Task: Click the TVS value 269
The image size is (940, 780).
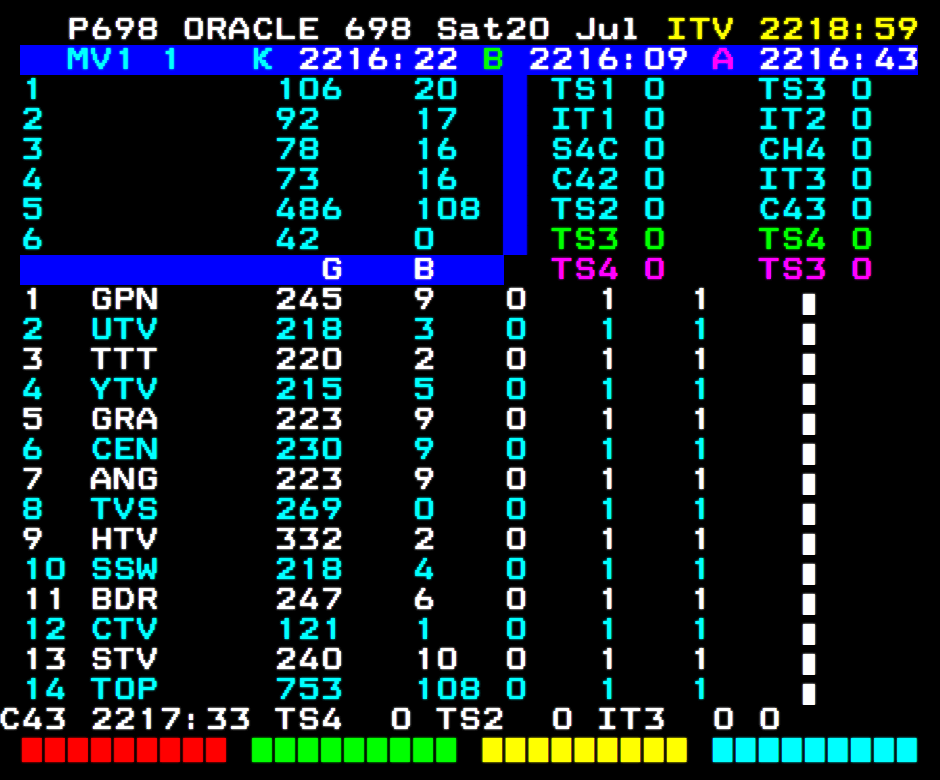Action: pos(309,508)
